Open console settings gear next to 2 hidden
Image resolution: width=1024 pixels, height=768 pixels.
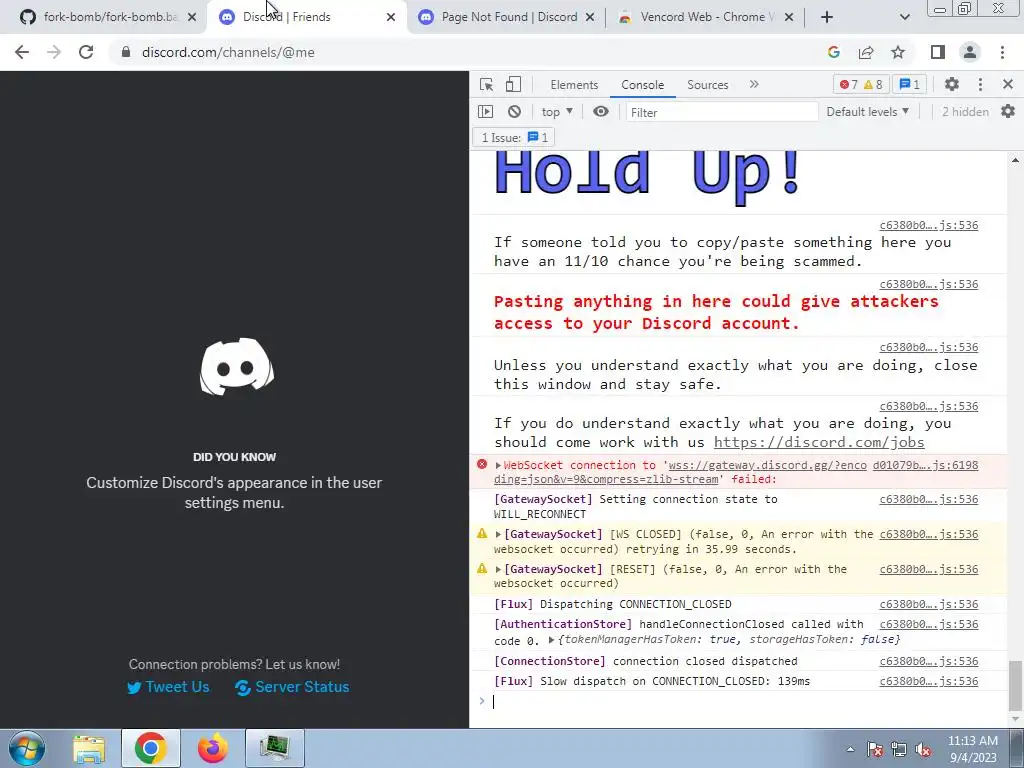click(x=1008, y=112)
